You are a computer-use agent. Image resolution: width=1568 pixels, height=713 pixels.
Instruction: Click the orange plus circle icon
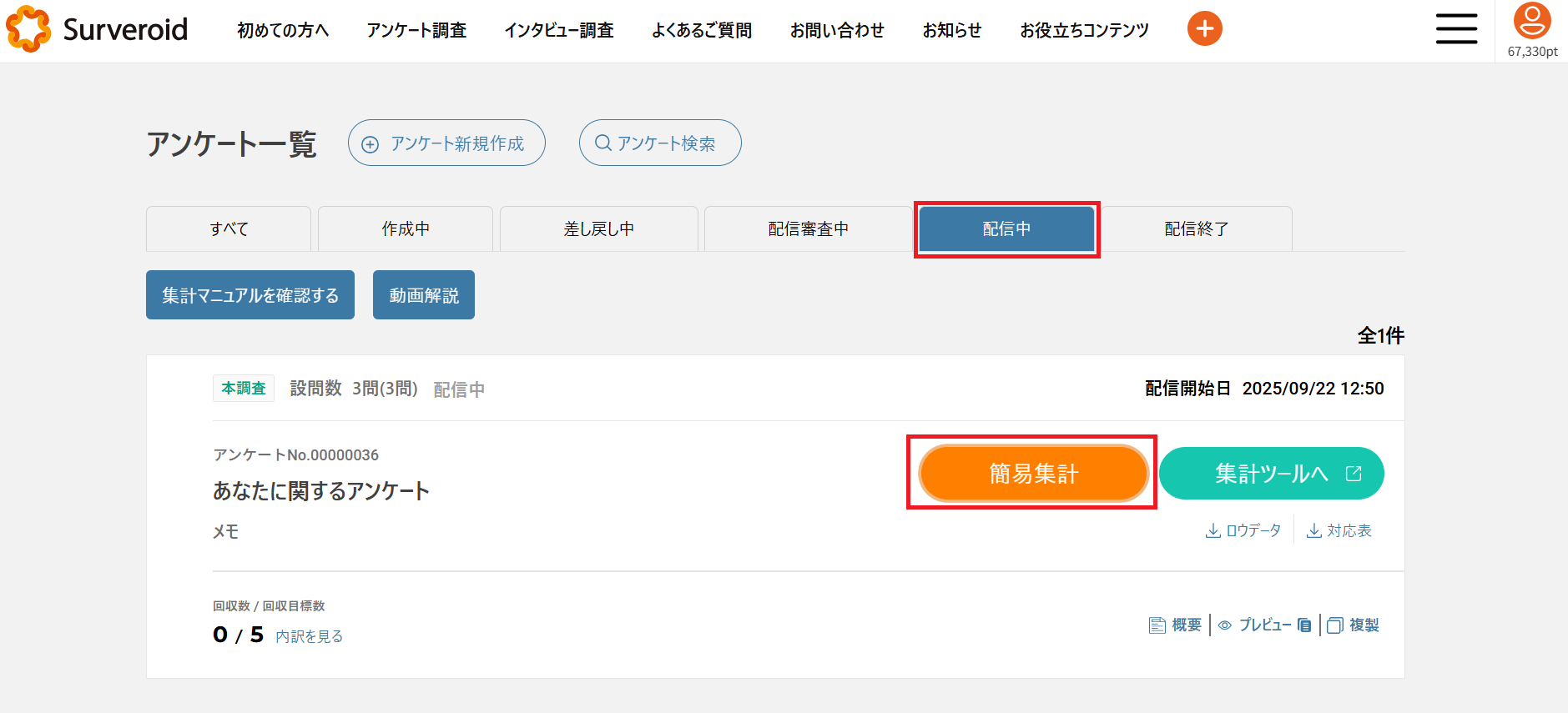[x=1204, y=29]
